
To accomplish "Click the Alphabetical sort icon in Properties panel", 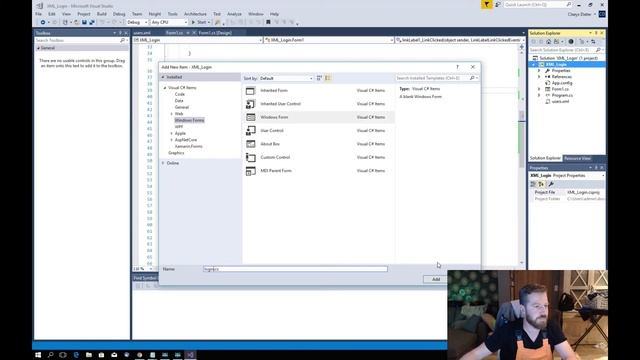I will point(541,184).
